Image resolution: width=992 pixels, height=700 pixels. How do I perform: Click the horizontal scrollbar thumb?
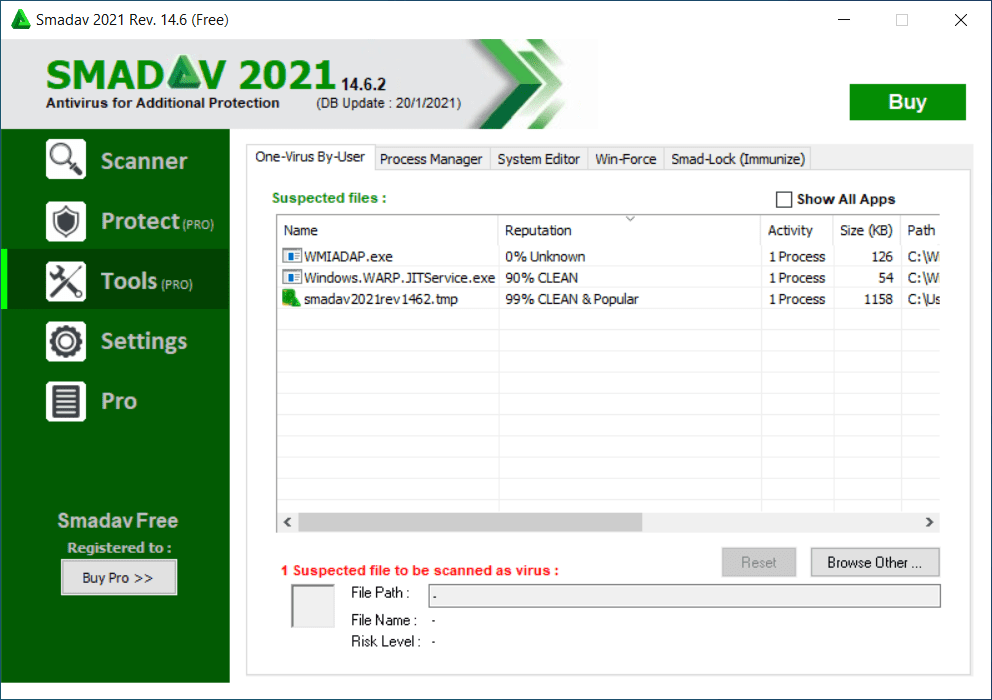click(470, 522)
